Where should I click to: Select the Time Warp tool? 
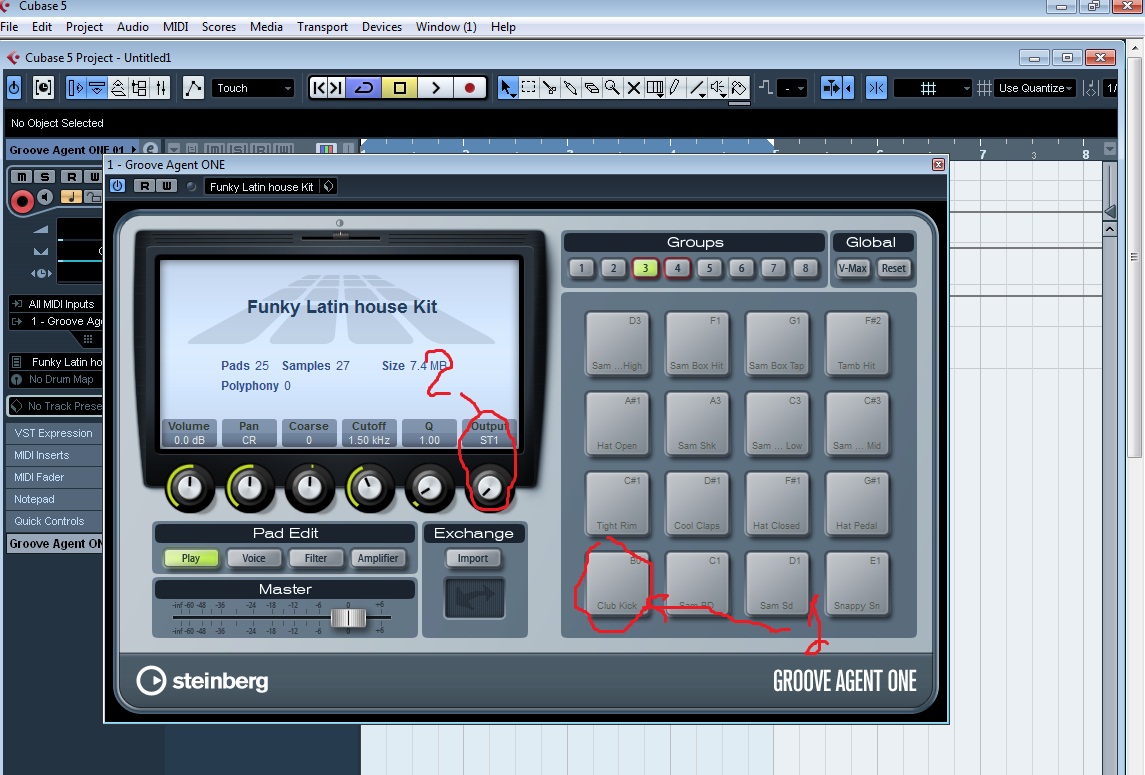tap(655, 88)
